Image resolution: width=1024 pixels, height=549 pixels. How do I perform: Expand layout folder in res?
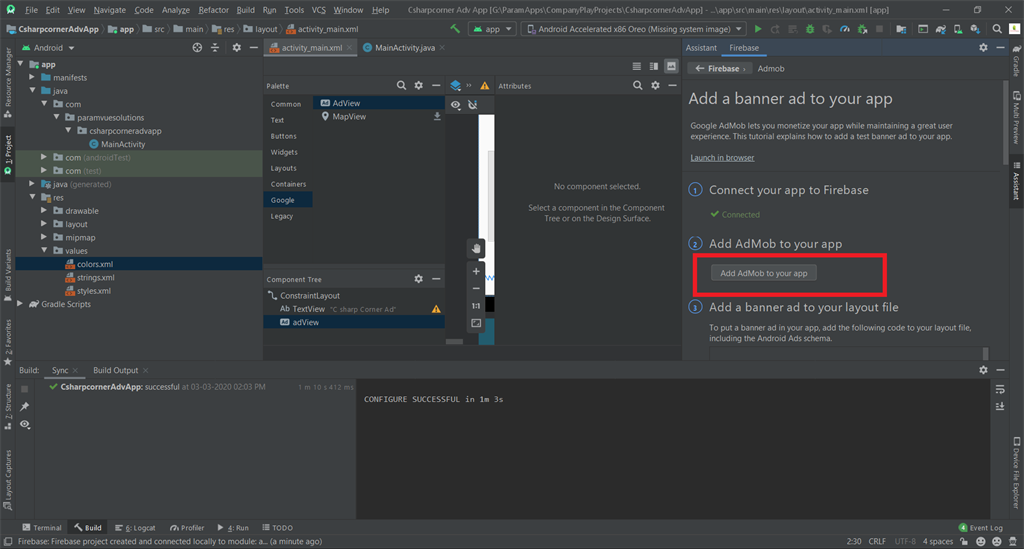[x=44, y=224]
